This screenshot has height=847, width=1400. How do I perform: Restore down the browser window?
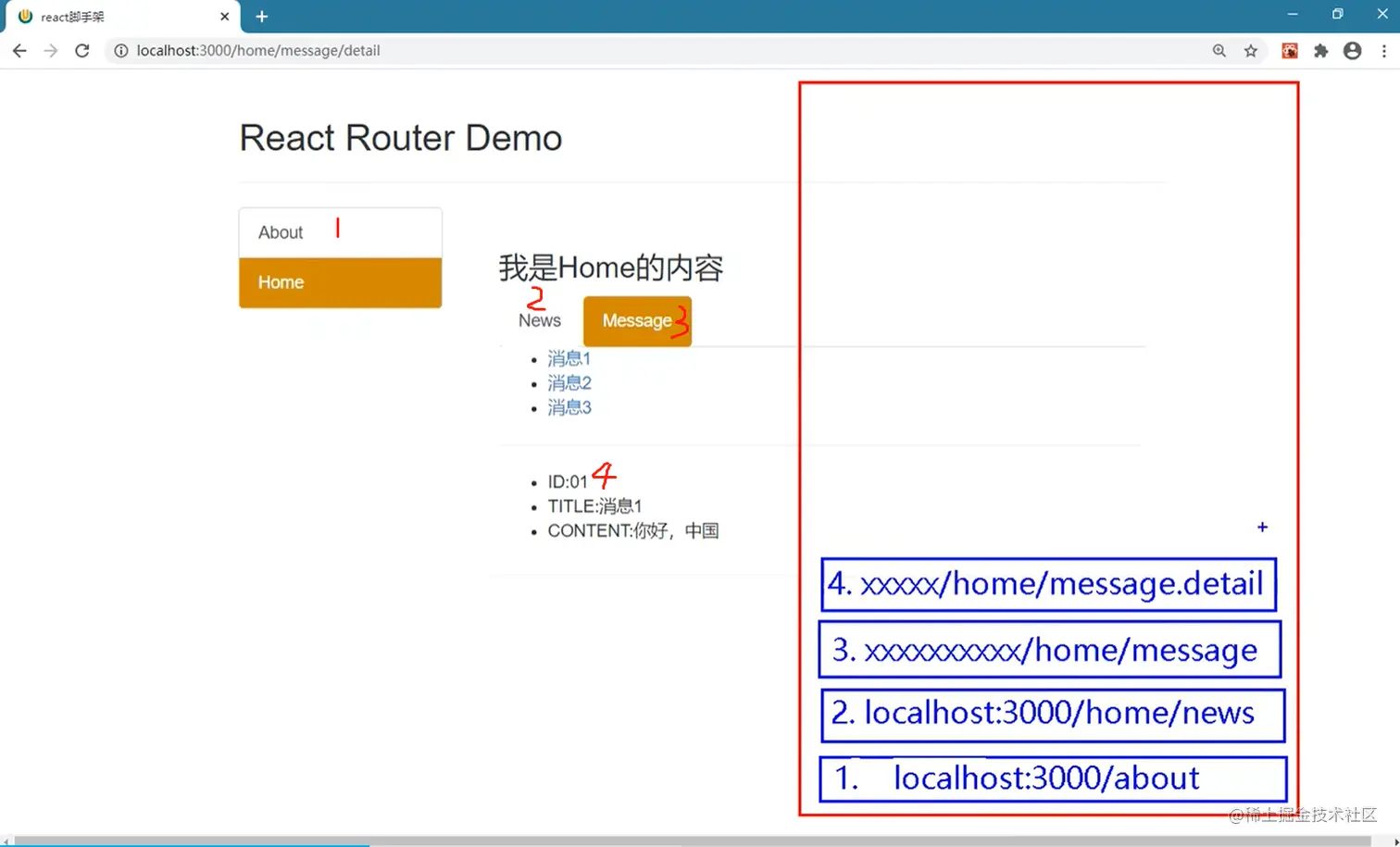click(x=1337, y=14)
